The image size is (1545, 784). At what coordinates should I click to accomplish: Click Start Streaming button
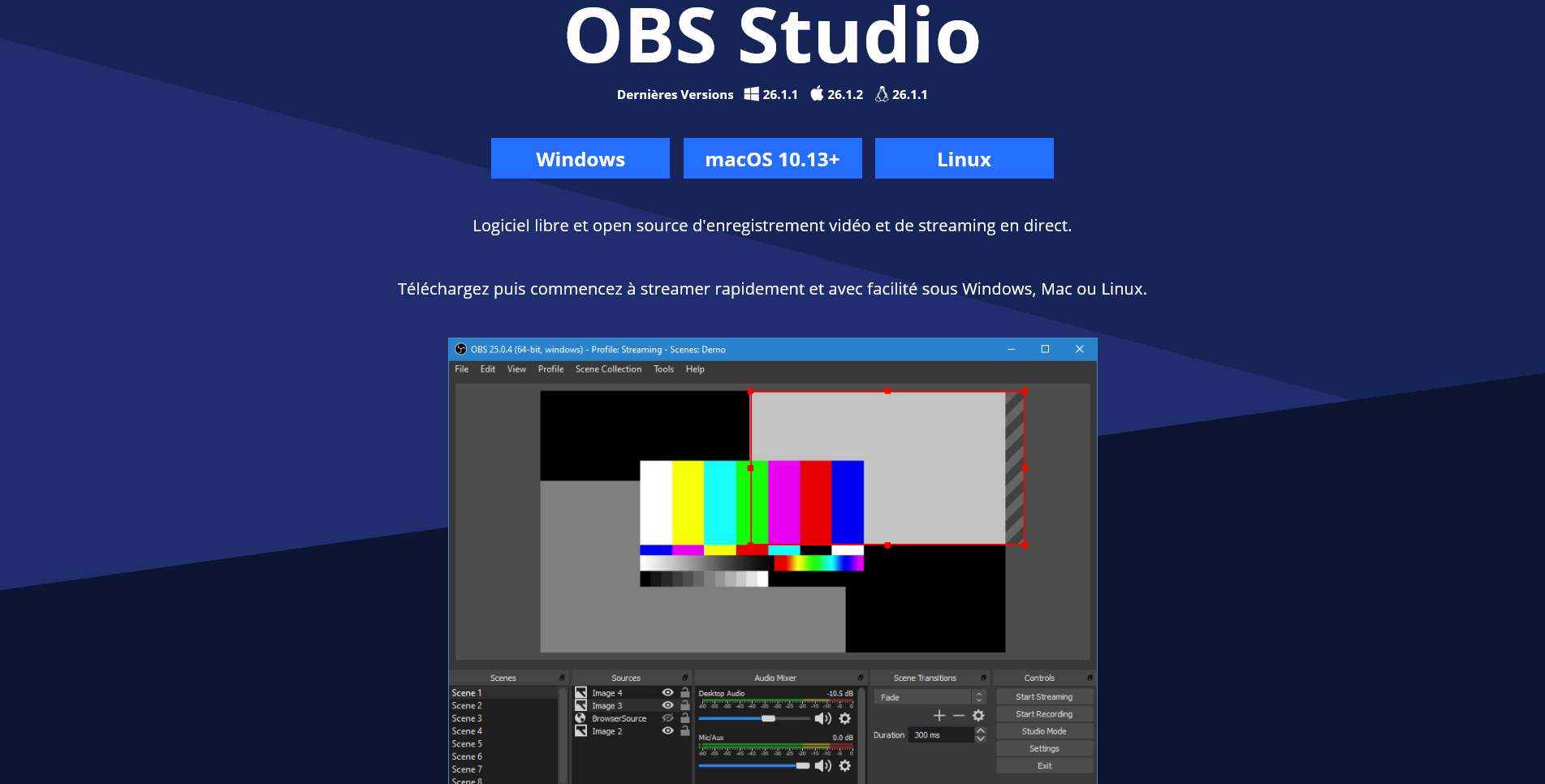point(1044,696)
